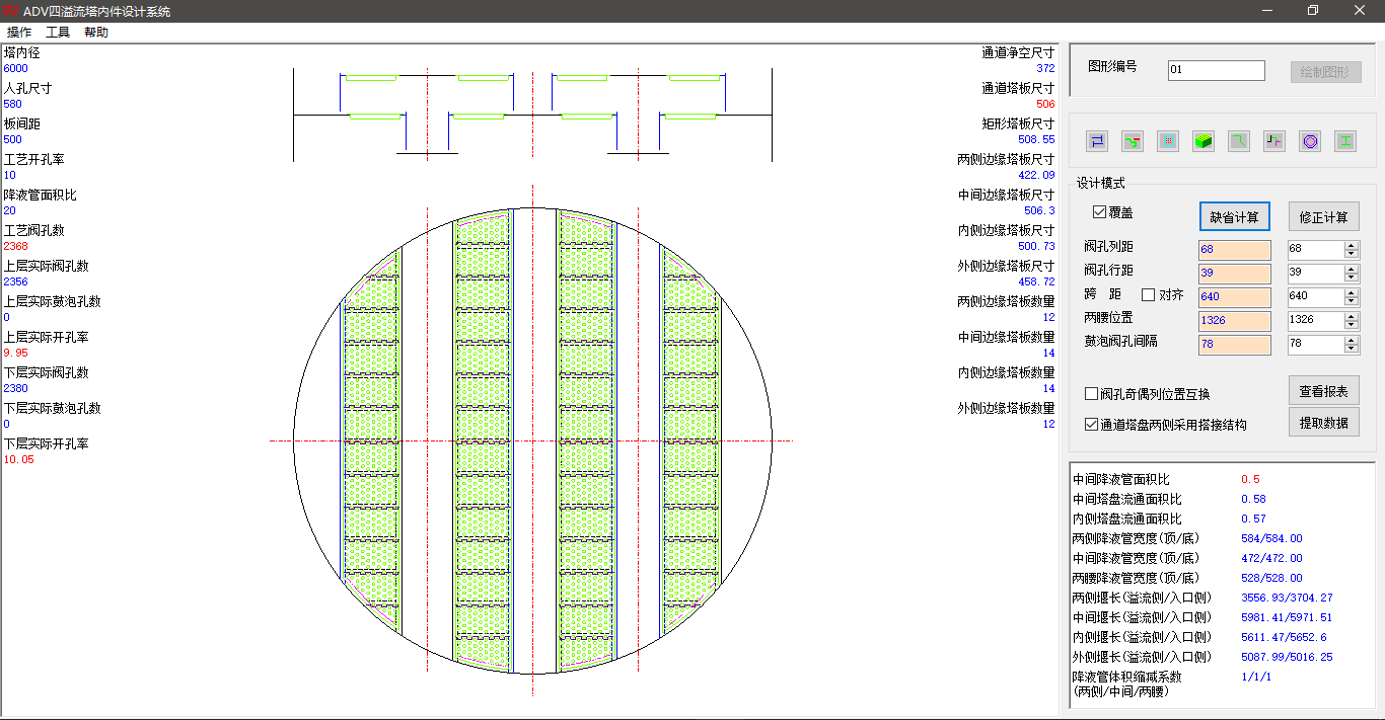Click the blue double-bracket tray layout icon
This screenshot has height=720, width=1385.
pyautogui.click(x=1097, y=142)
